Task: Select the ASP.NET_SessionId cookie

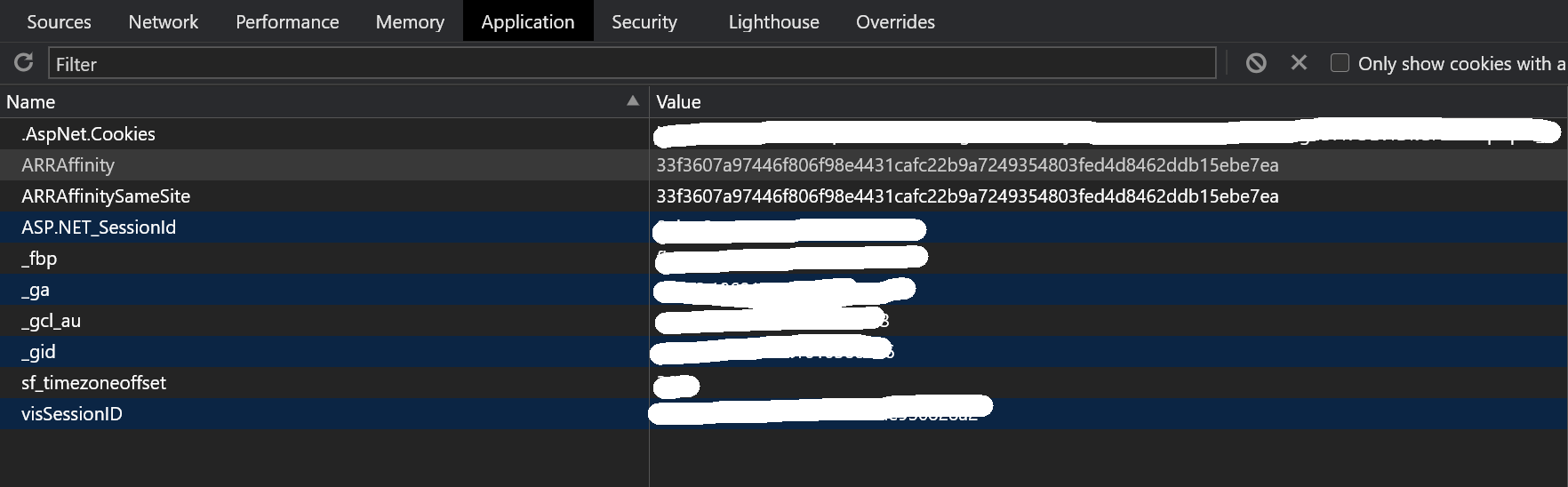Action: [99, 228]
